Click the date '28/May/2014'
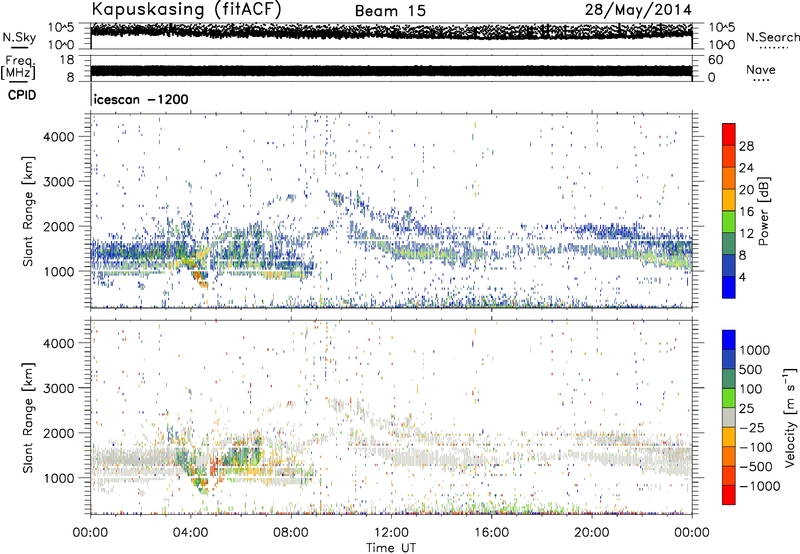The image size is (800, 554). point(638,10)
